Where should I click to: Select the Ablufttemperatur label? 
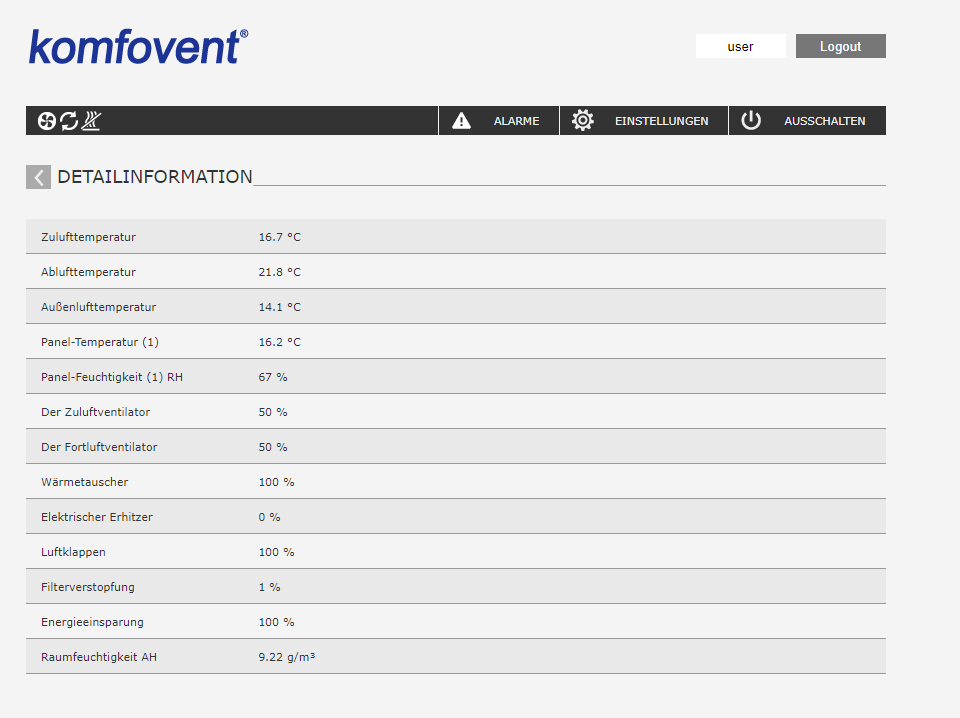point(88,272)
